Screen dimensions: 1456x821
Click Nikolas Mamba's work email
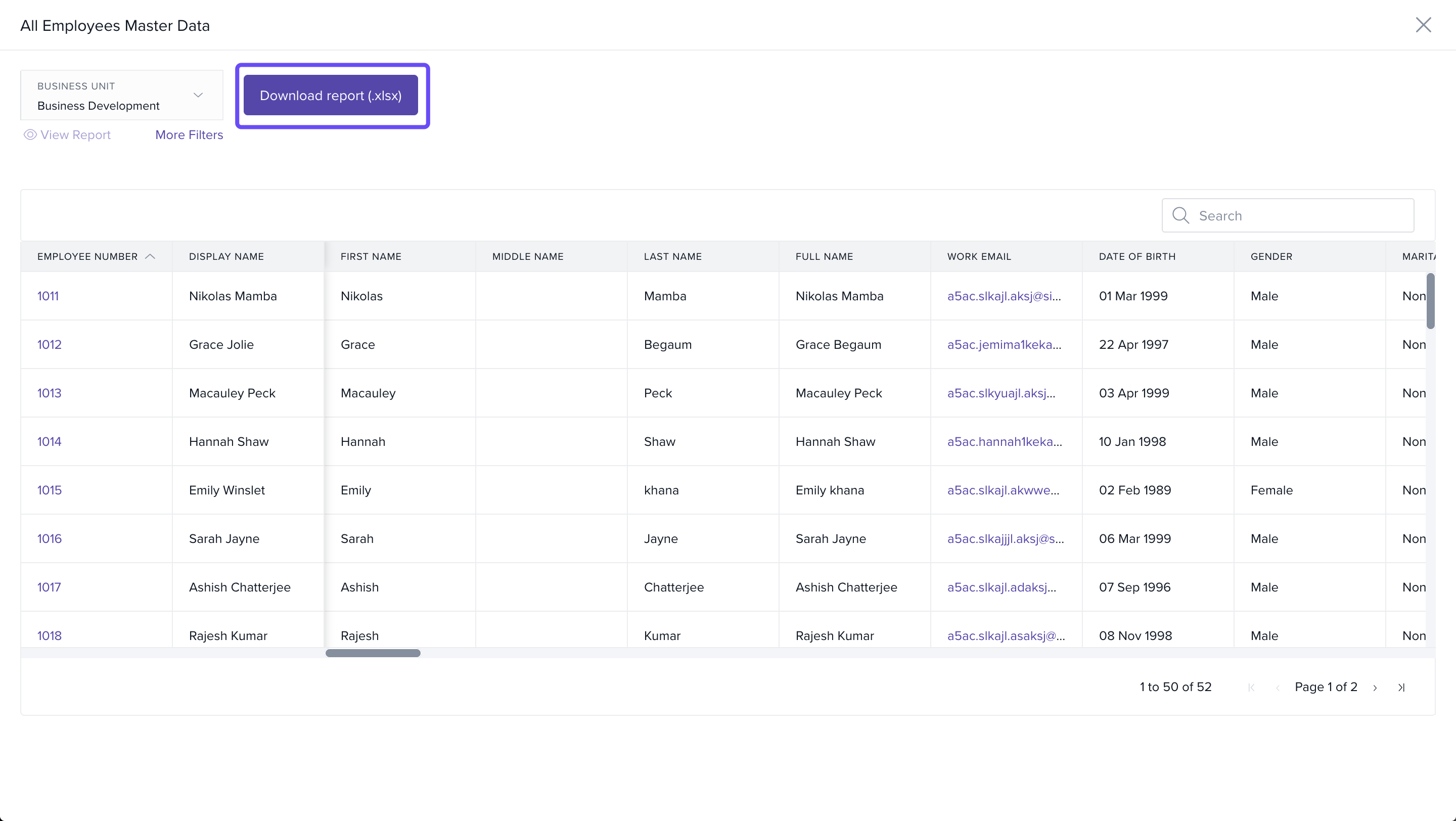tap(1004, 296)
